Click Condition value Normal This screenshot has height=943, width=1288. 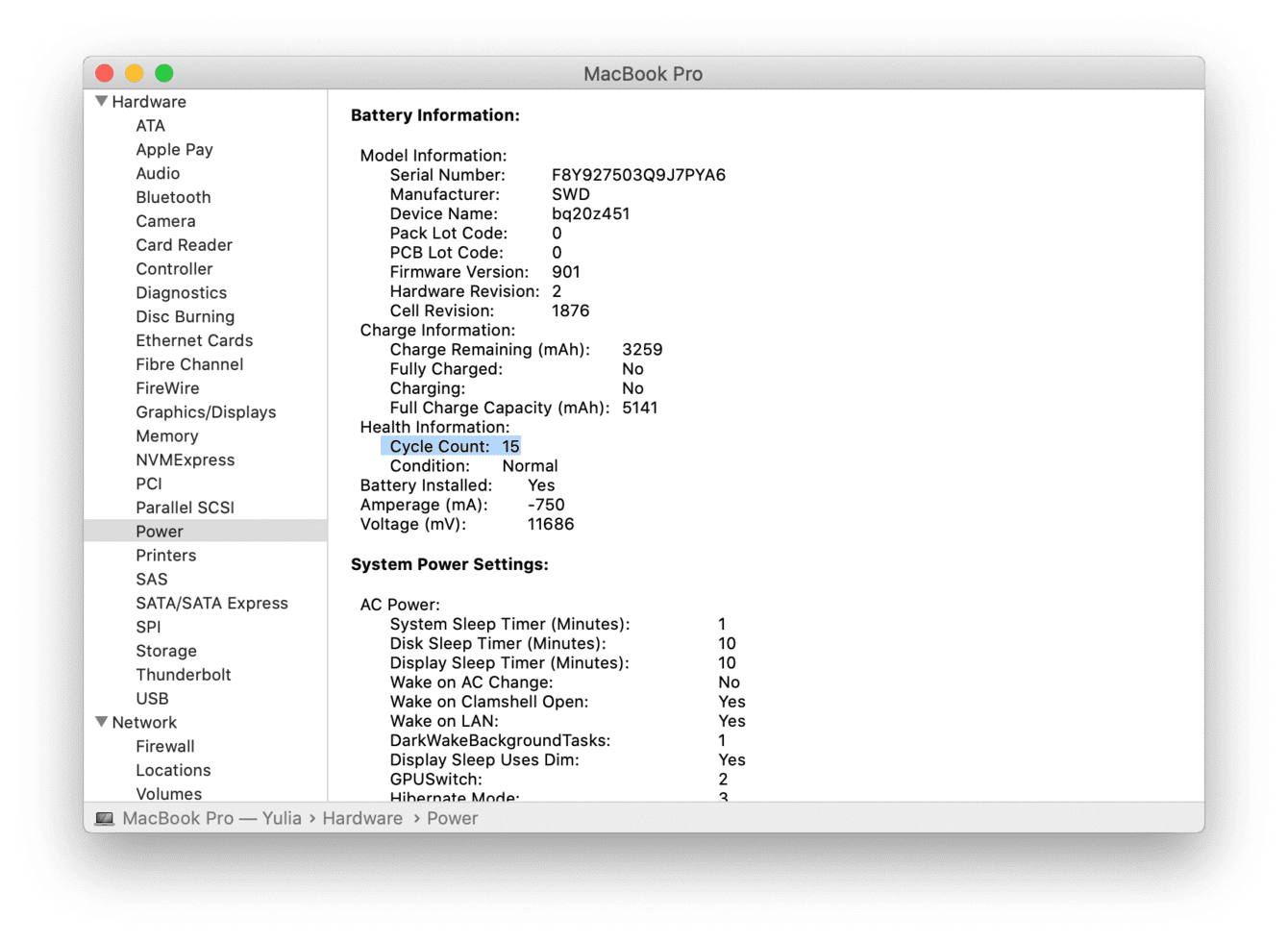pos(530,466)
